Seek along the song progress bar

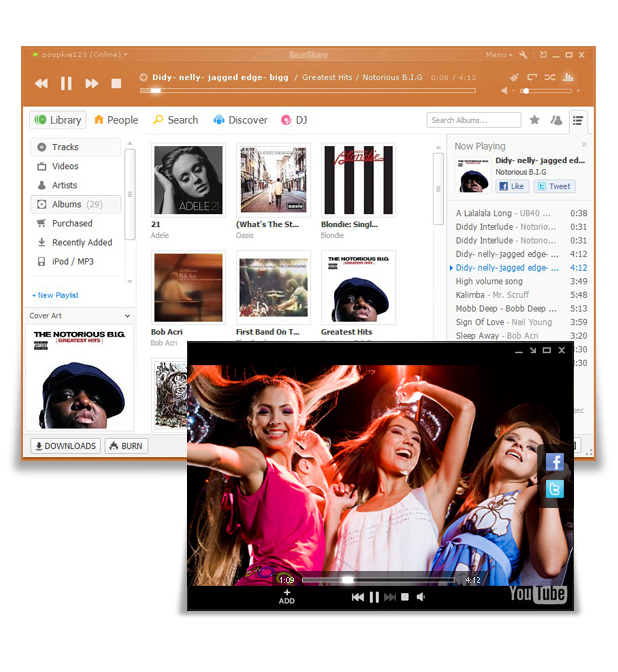(x=308, y=90)
